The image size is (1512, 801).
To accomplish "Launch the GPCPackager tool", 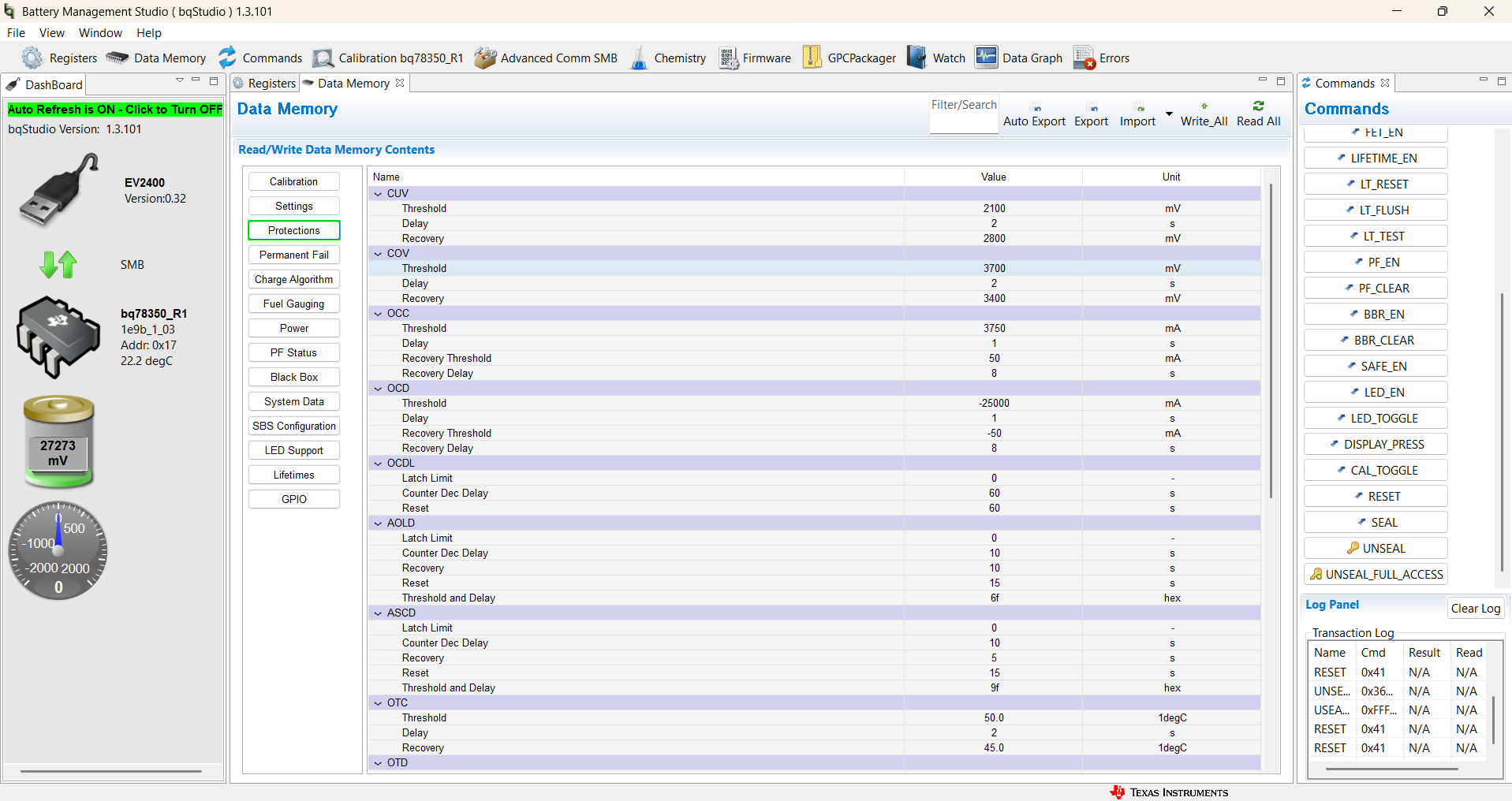I will (849, 58).
